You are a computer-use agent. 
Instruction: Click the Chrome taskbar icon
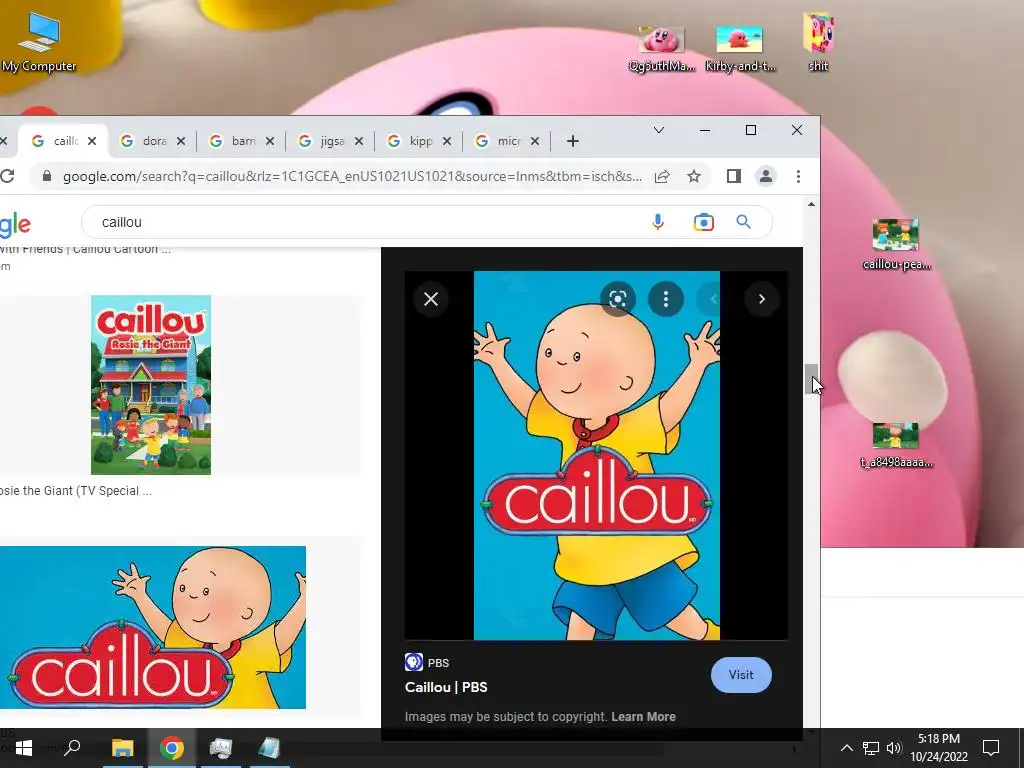pyautogui.click(x=172, y=748)
